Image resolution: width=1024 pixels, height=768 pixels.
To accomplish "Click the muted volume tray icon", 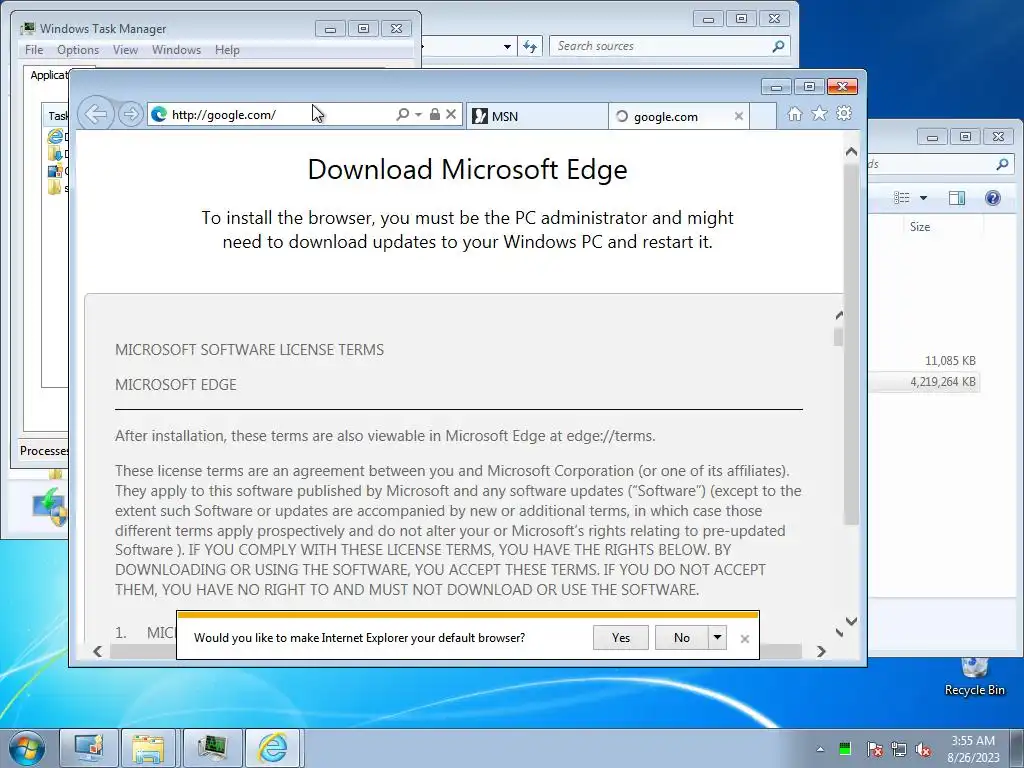I will (x=923, y=749).
